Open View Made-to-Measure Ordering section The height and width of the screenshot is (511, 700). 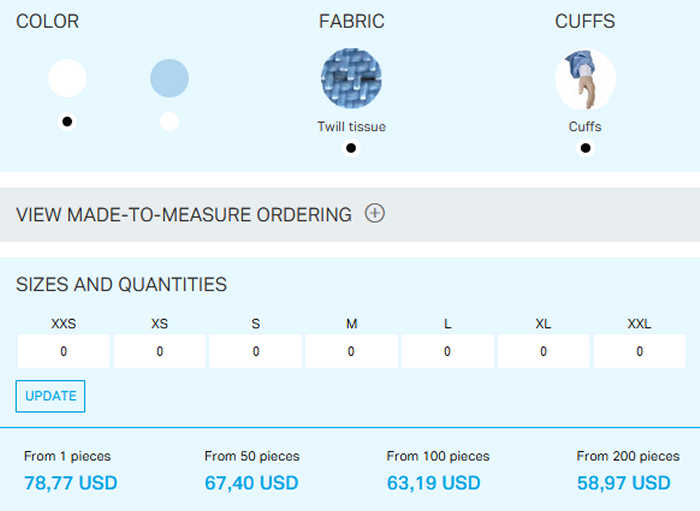click(x=184, y=215)
